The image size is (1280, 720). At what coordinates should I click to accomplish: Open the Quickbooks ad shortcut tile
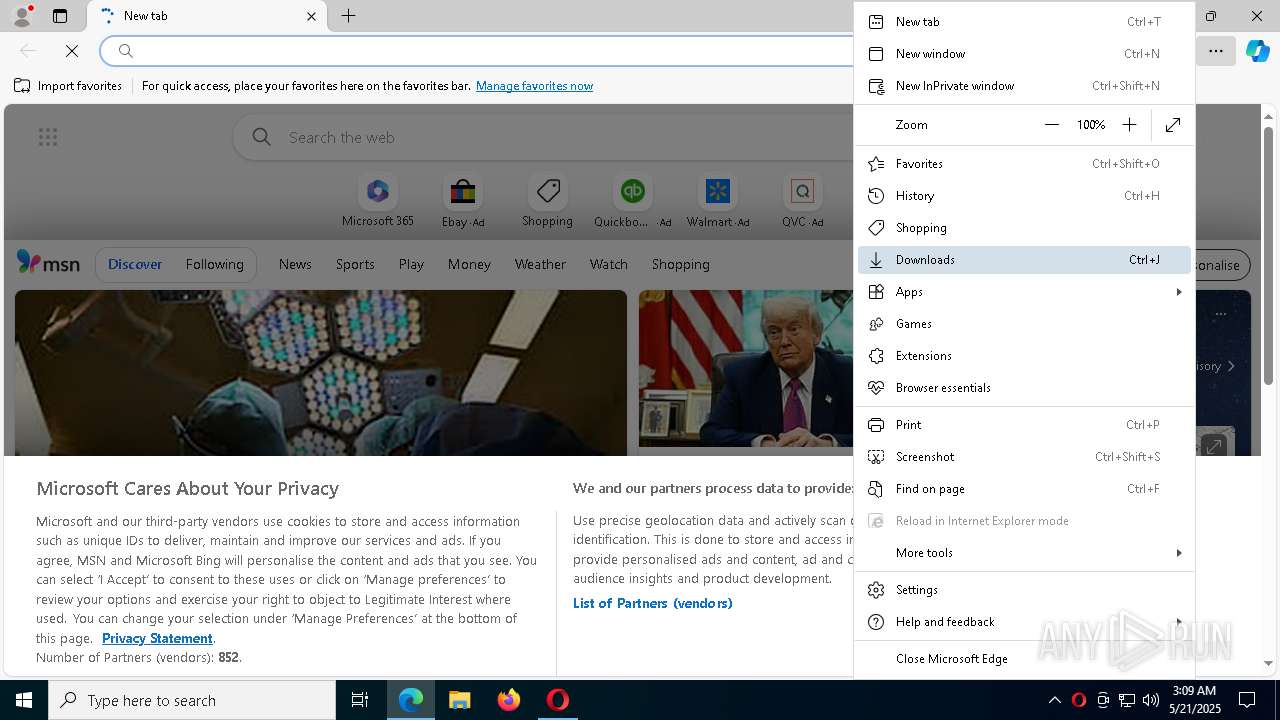[x=632, y=202]
